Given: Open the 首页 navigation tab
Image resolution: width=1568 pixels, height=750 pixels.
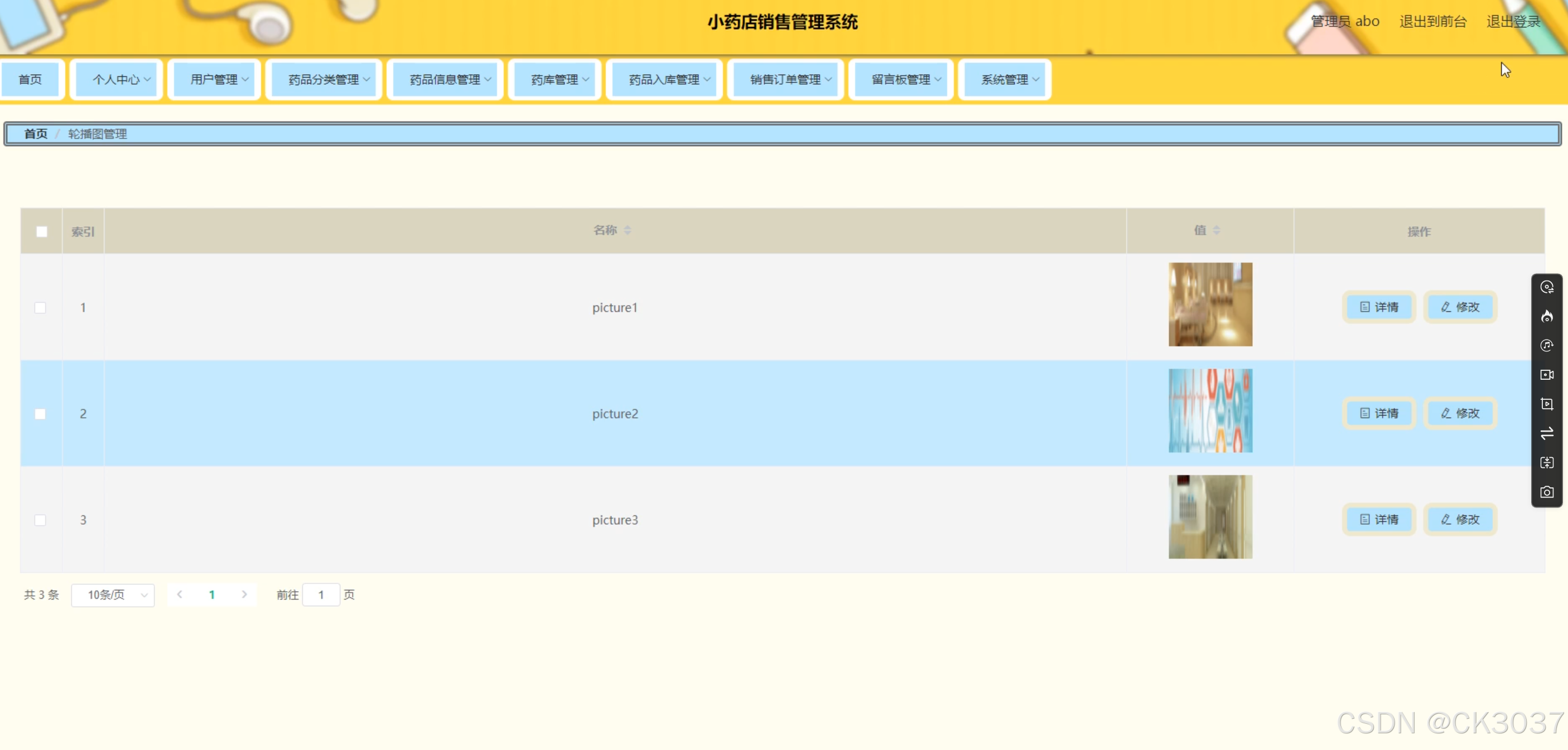Looking at the screenshot, I should [x=31, y=80].
